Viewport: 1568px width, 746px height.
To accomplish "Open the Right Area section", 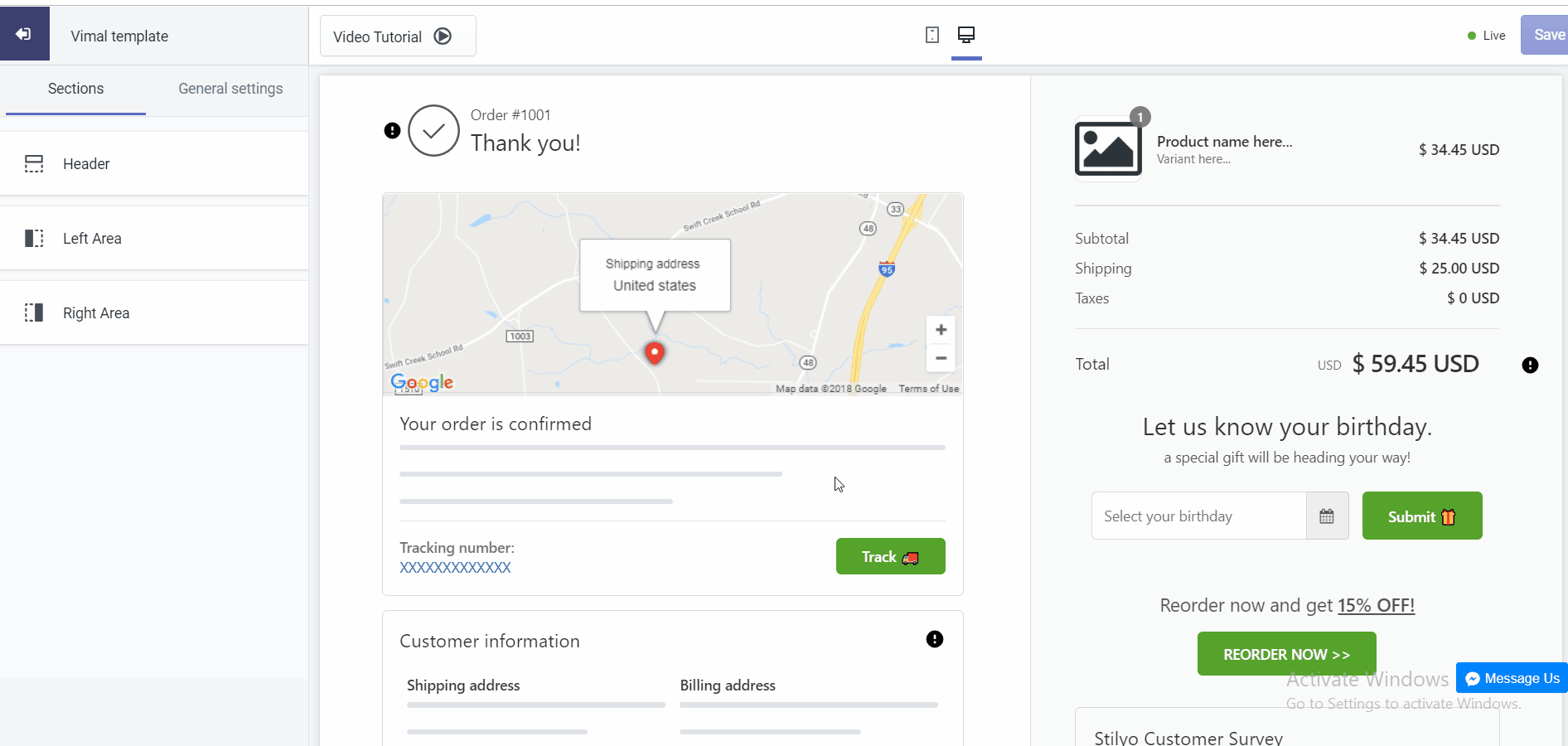I will click(x=154, y=312).
